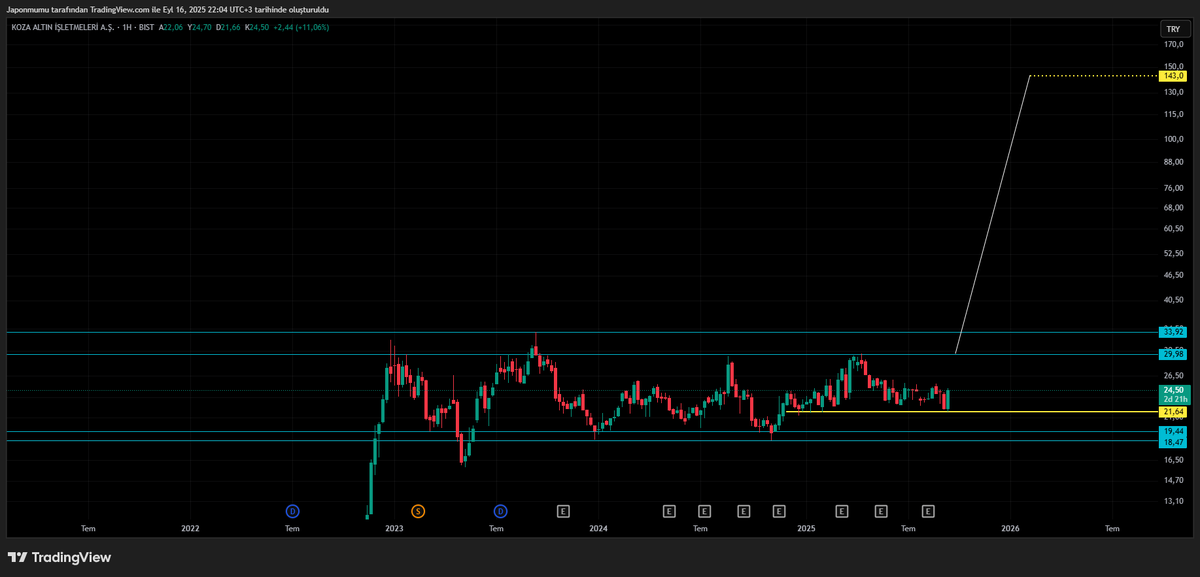Click the E earnings marker nearest the 2024 label

point(563,511)
